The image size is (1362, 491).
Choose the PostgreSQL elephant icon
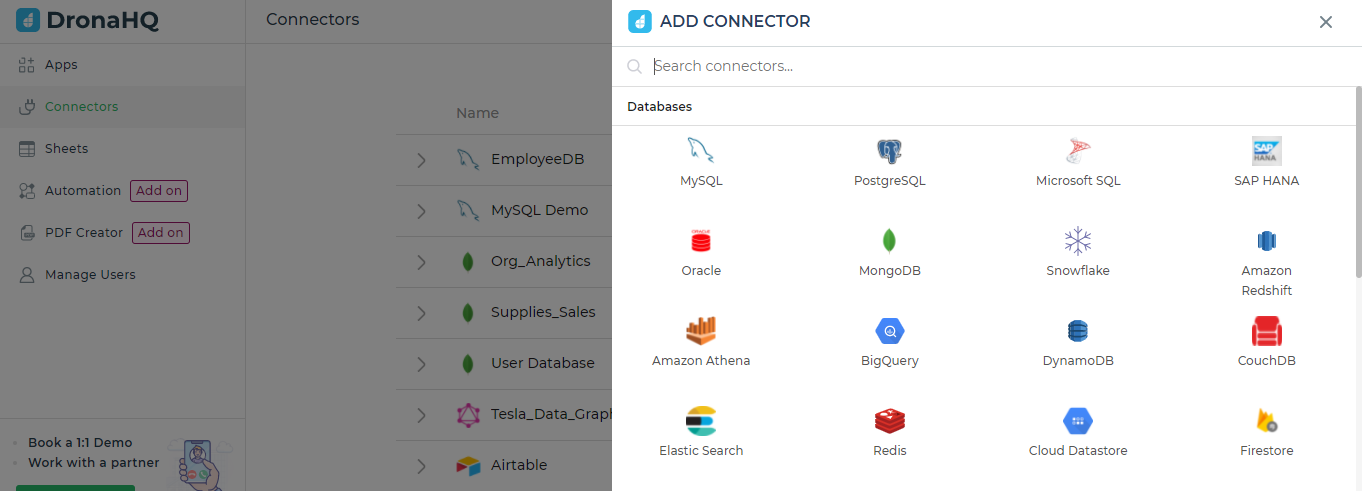click(889, 151)
